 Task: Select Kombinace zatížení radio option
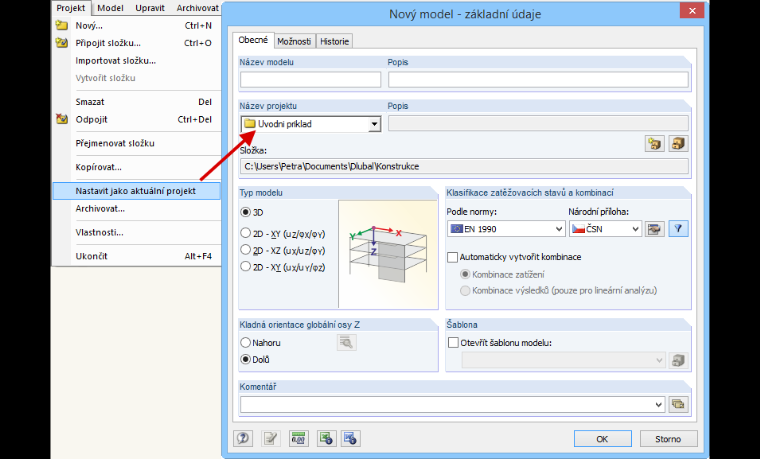click(x=465, y=274)
